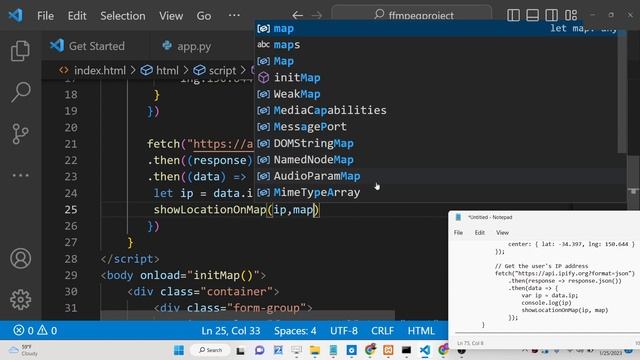Click the VS Code logo menu icon
Screen dimensions: 640x360
16,16
